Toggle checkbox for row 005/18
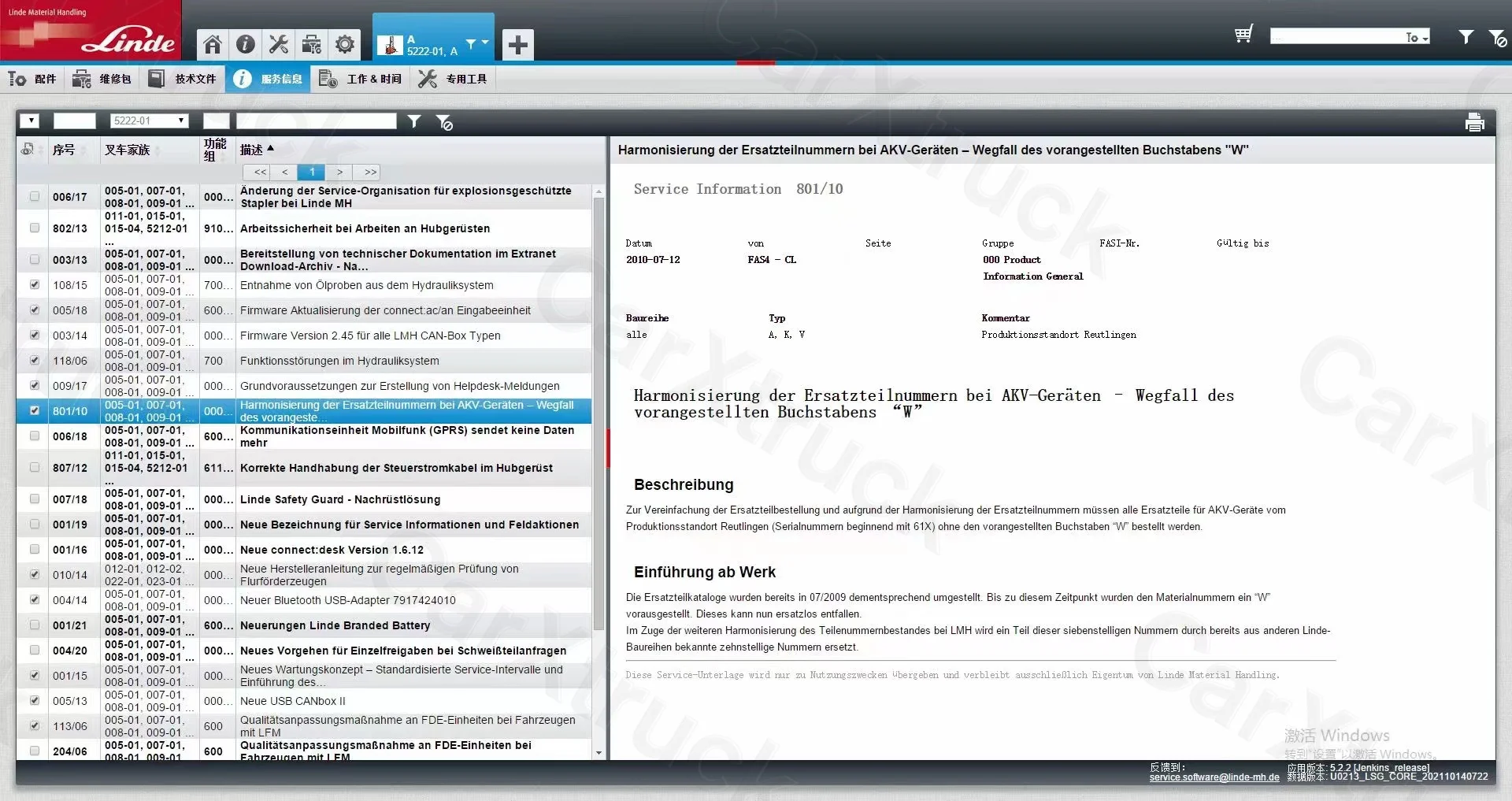Screen dimensions: 1512x801 35,310
